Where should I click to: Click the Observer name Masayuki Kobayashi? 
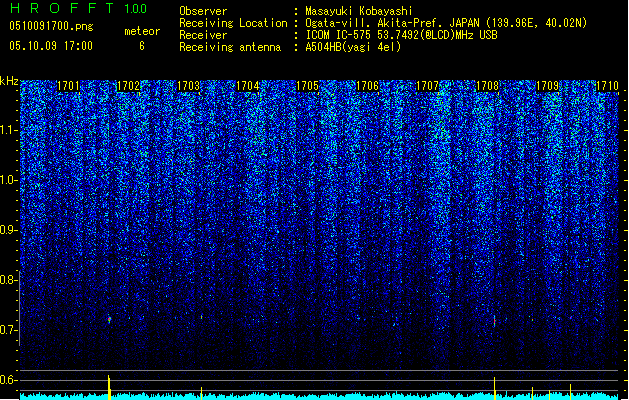[359, 11]
